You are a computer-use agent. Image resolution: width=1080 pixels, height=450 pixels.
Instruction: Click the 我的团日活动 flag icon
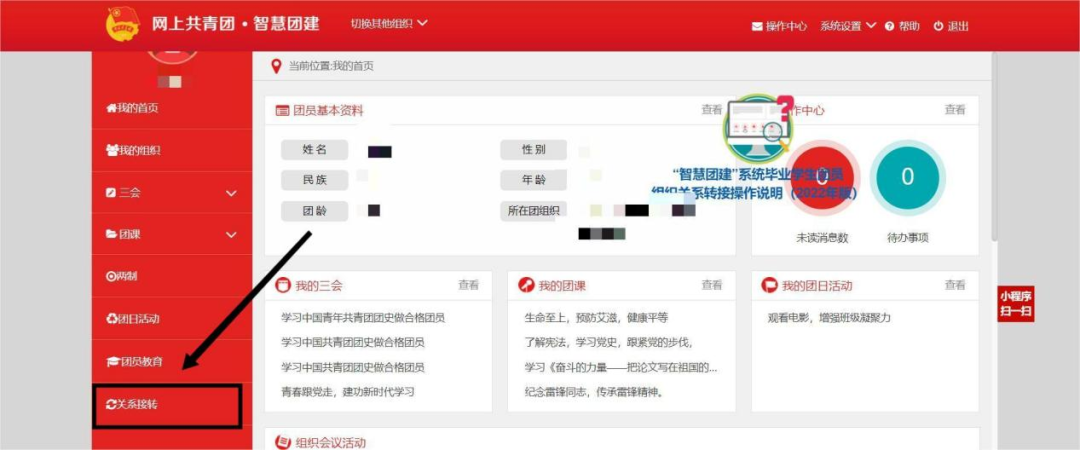coord(769,285)
